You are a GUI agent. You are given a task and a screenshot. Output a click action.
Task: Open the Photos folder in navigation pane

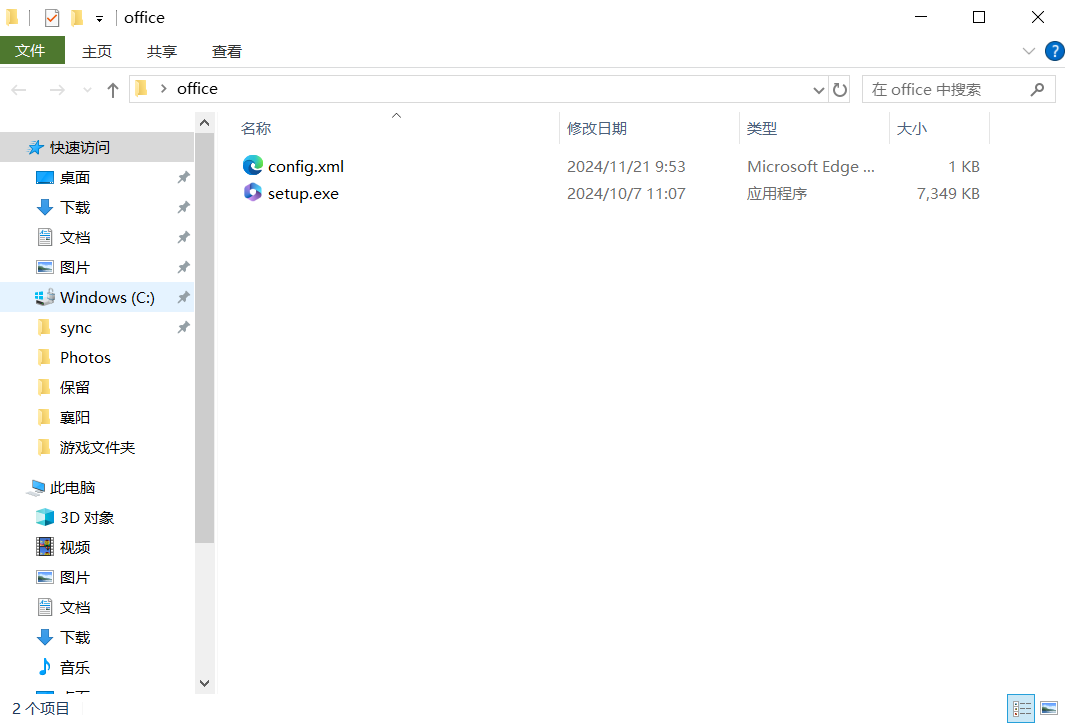[85, 357]
